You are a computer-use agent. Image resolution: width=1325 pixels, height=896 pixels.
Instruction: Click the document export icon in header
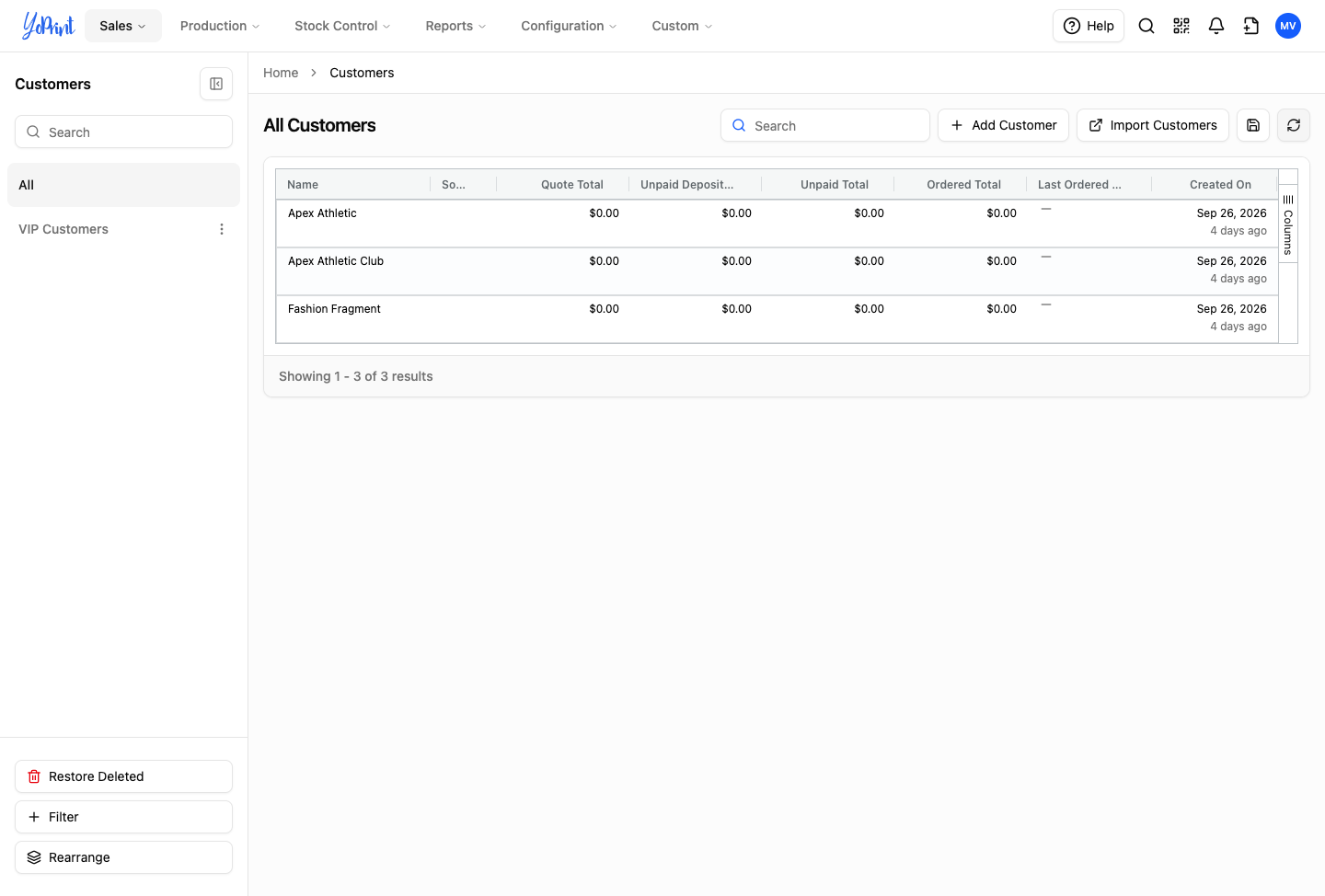coord(1251,26)
